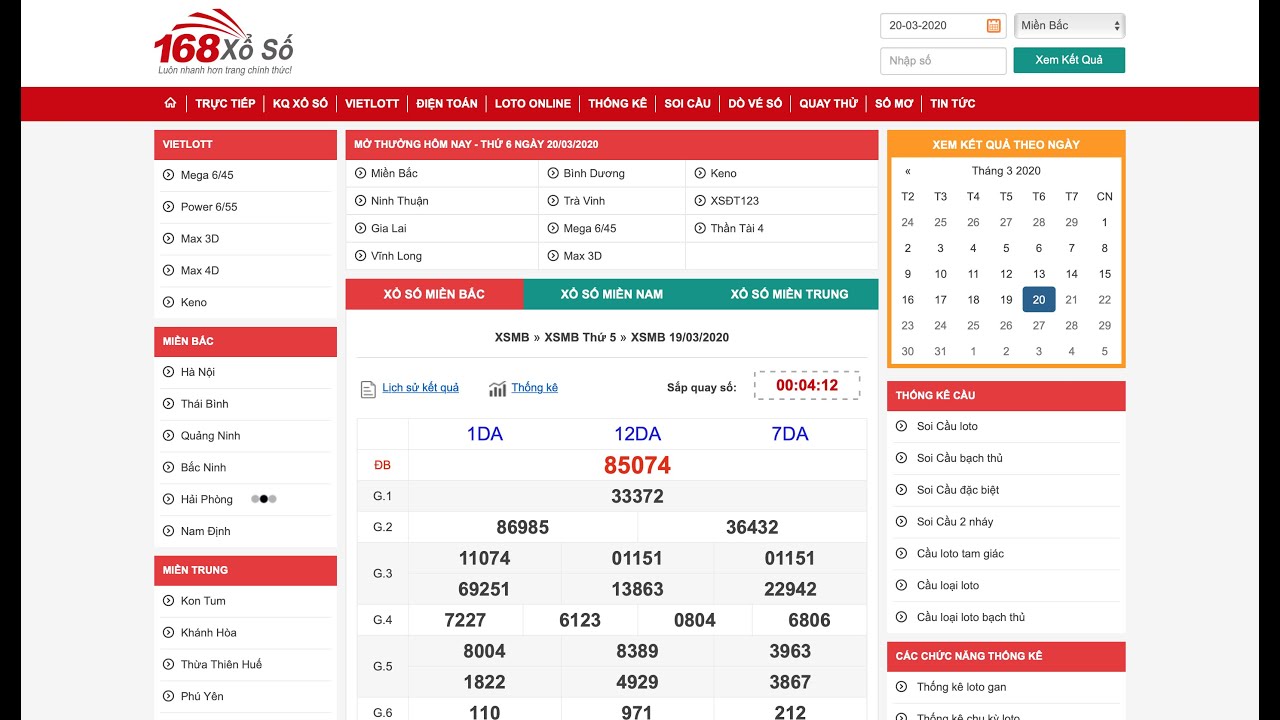The width and height of the screenshot is (1280, 720).
Task: Click the arrow icon next to Thần Tài 4
Action: pyautogui.click(x=700, y=228)
